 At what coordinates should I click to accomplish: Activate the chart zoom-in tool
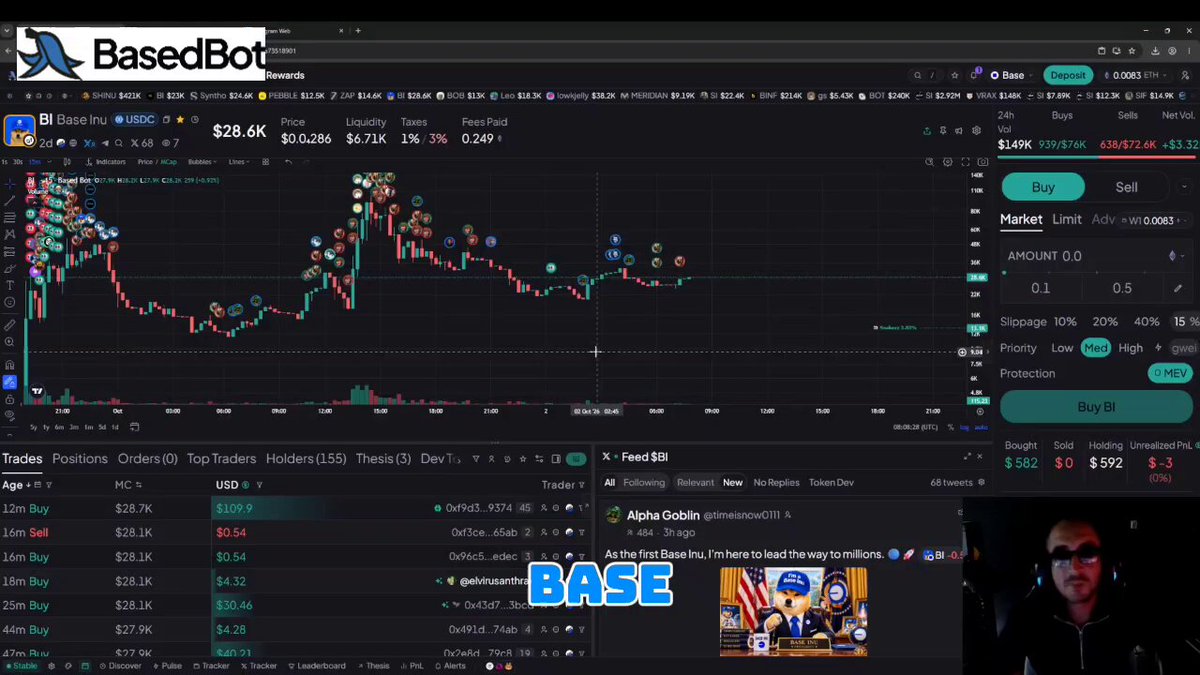(10, 343)
